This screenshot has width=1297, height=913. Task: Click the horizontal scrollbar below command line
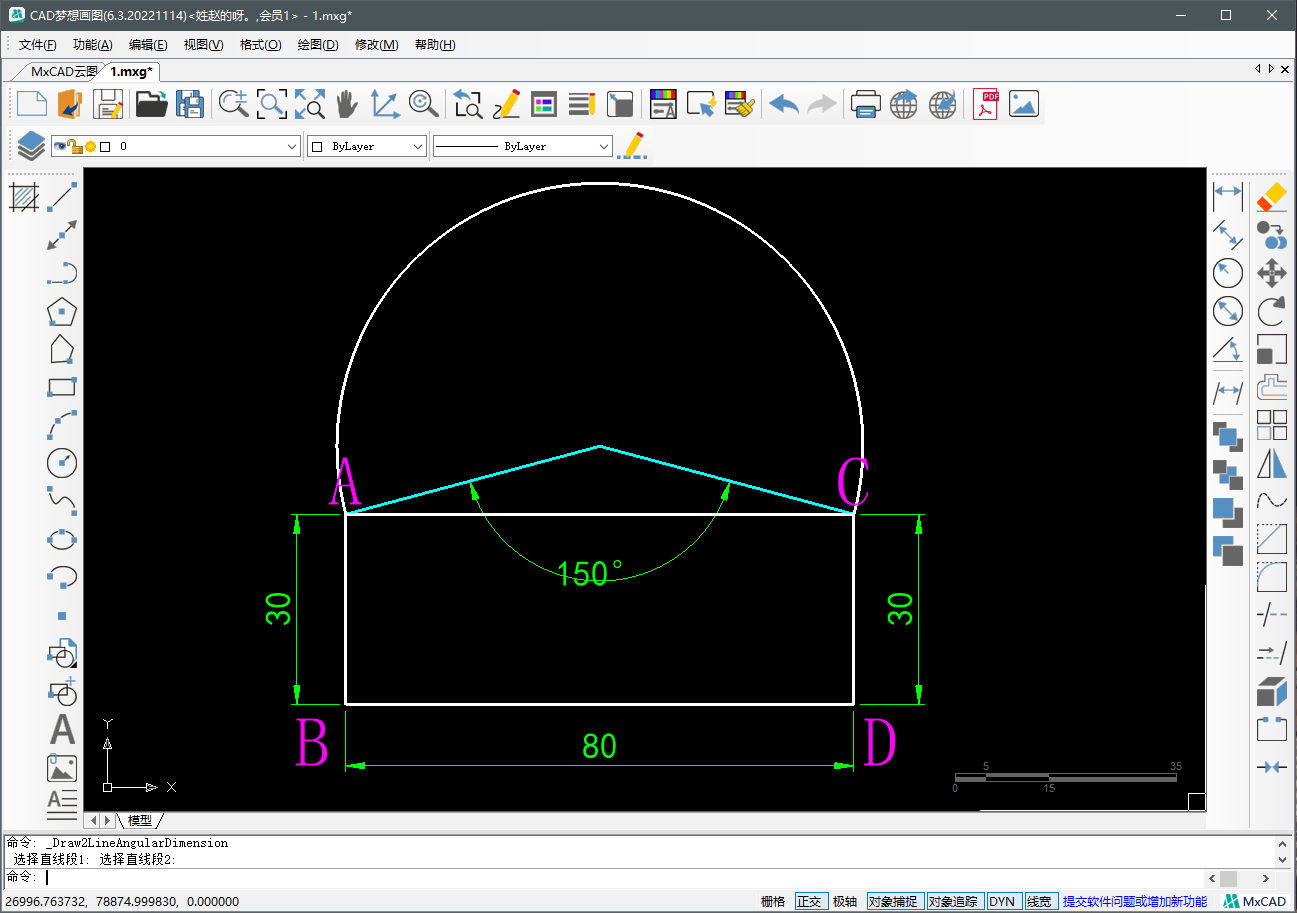point(1240,878)
